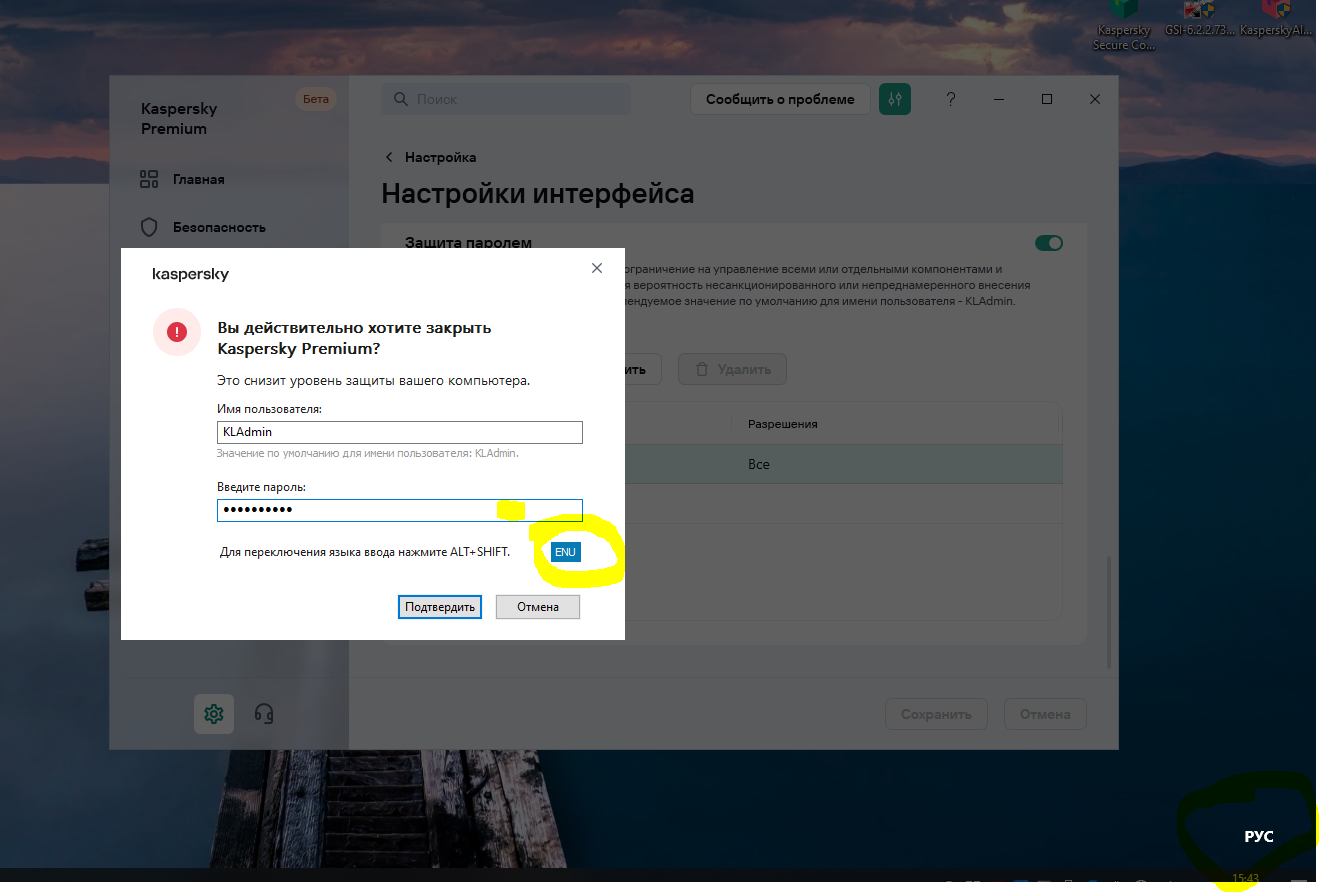Click the kaspersky logo in dialog
Screen dimensions: 1319x893
pyautogui.click(x=190, y=273)
